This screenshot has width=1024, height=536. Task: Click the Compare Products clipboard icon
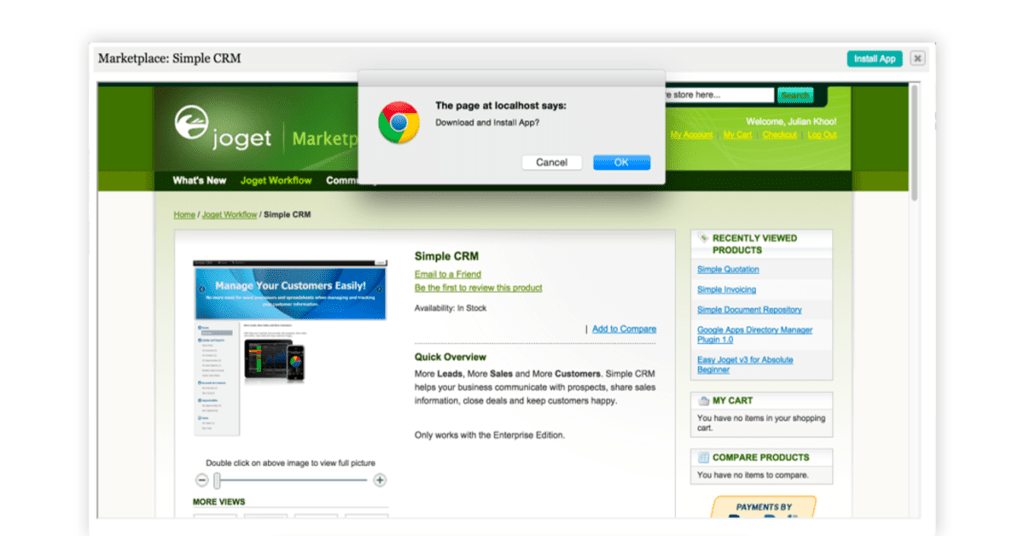(x=704, y=457)
